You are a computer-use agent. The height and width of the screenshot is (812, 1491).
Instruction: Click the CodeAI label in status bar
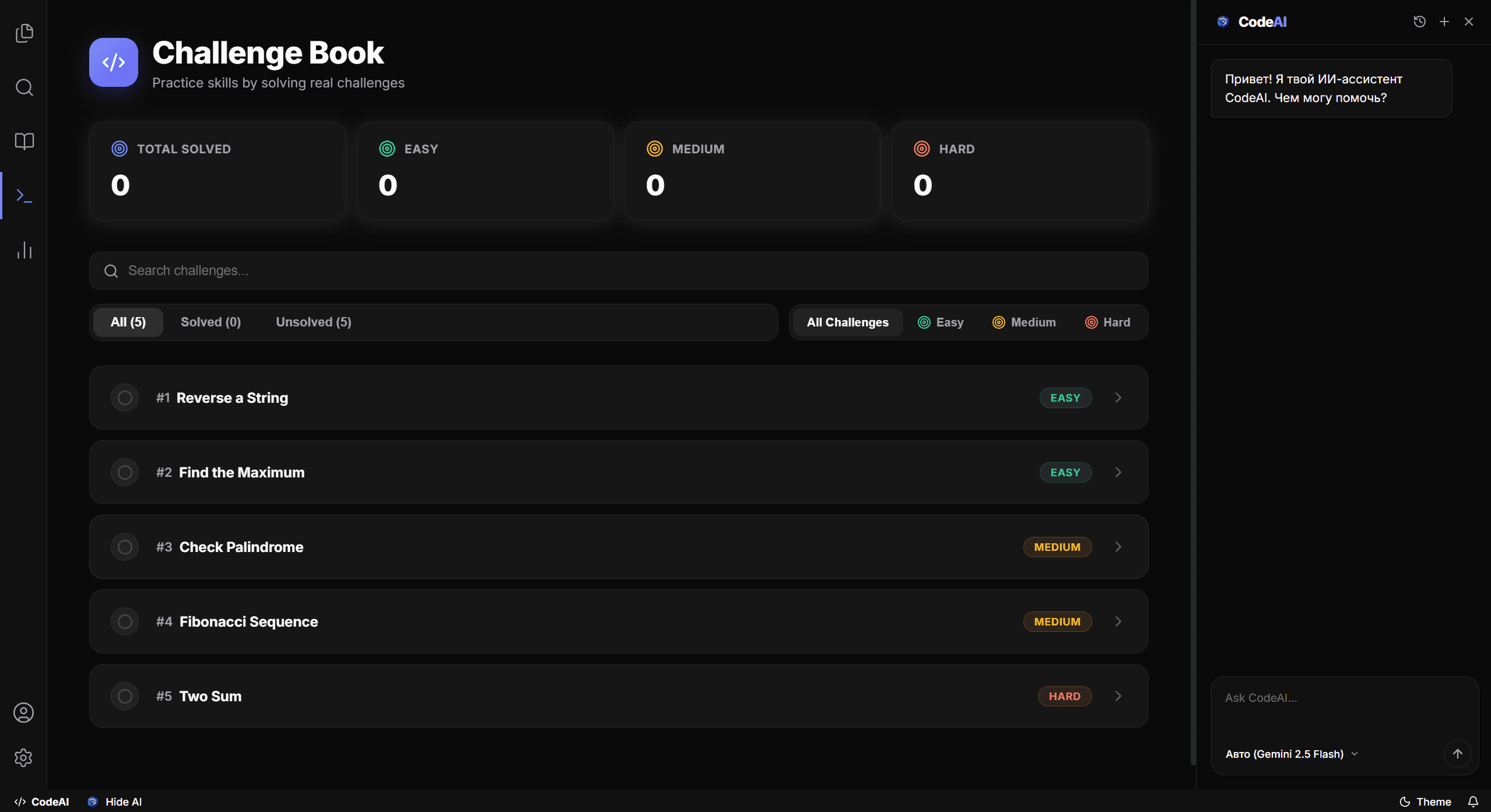pos(42,802)
